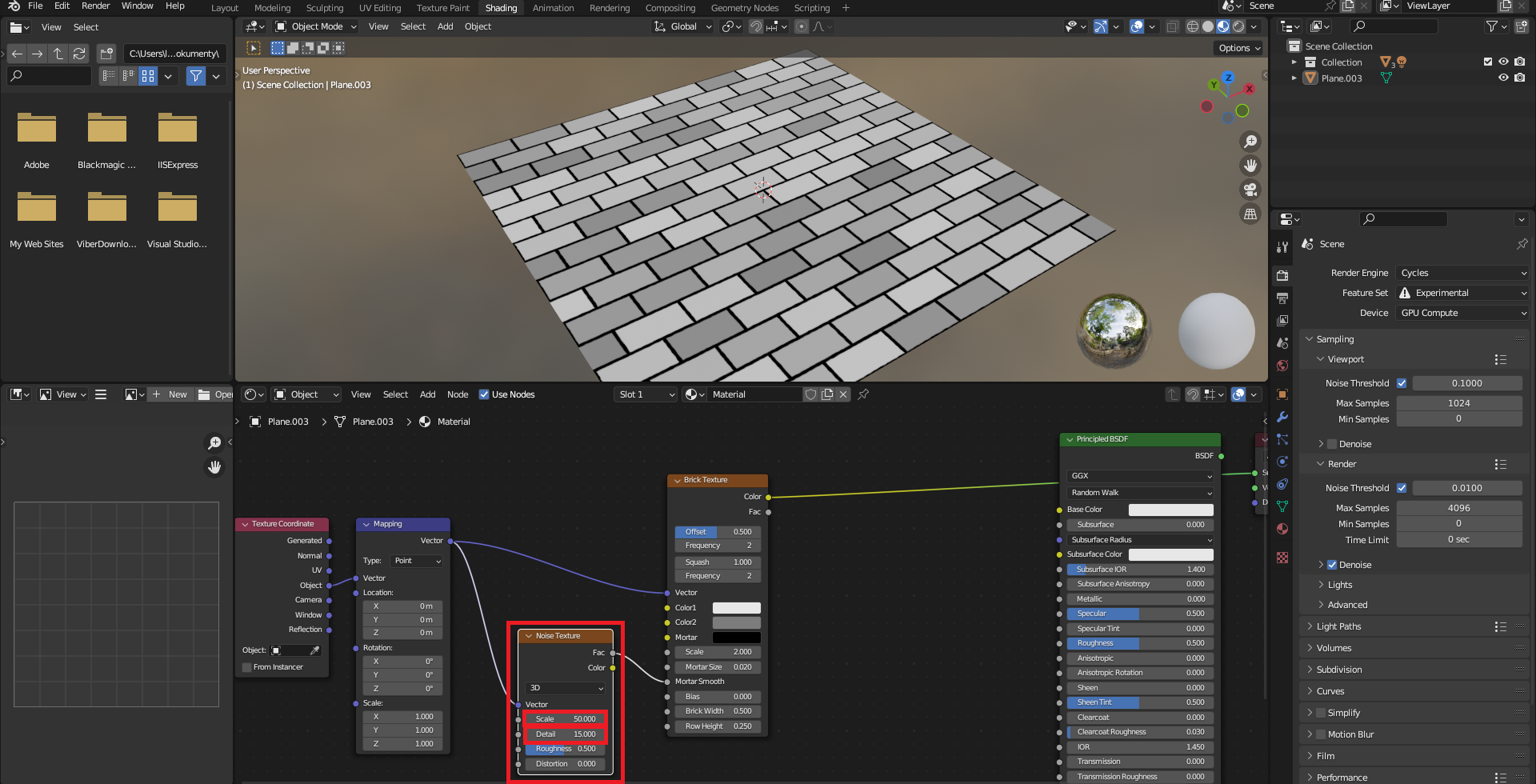Hide Plane.003 in viewport with eye icon
The width and height of the screenshot is (1536, 784).
click(x=1503, y=78)
